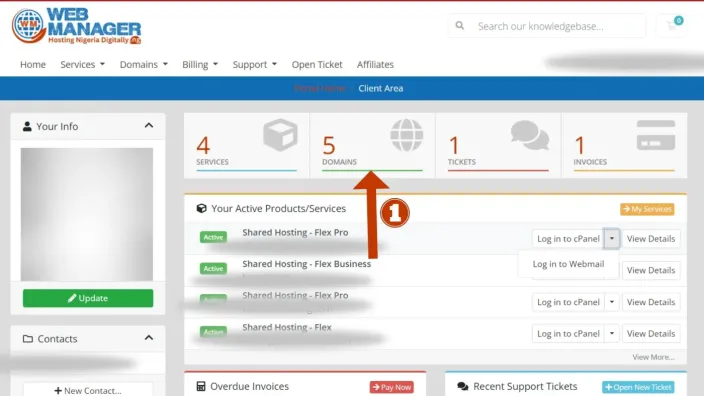704x396 pixels.
Task: Log in to cPanel for second Flex Pro
Action: click(568, 302)
